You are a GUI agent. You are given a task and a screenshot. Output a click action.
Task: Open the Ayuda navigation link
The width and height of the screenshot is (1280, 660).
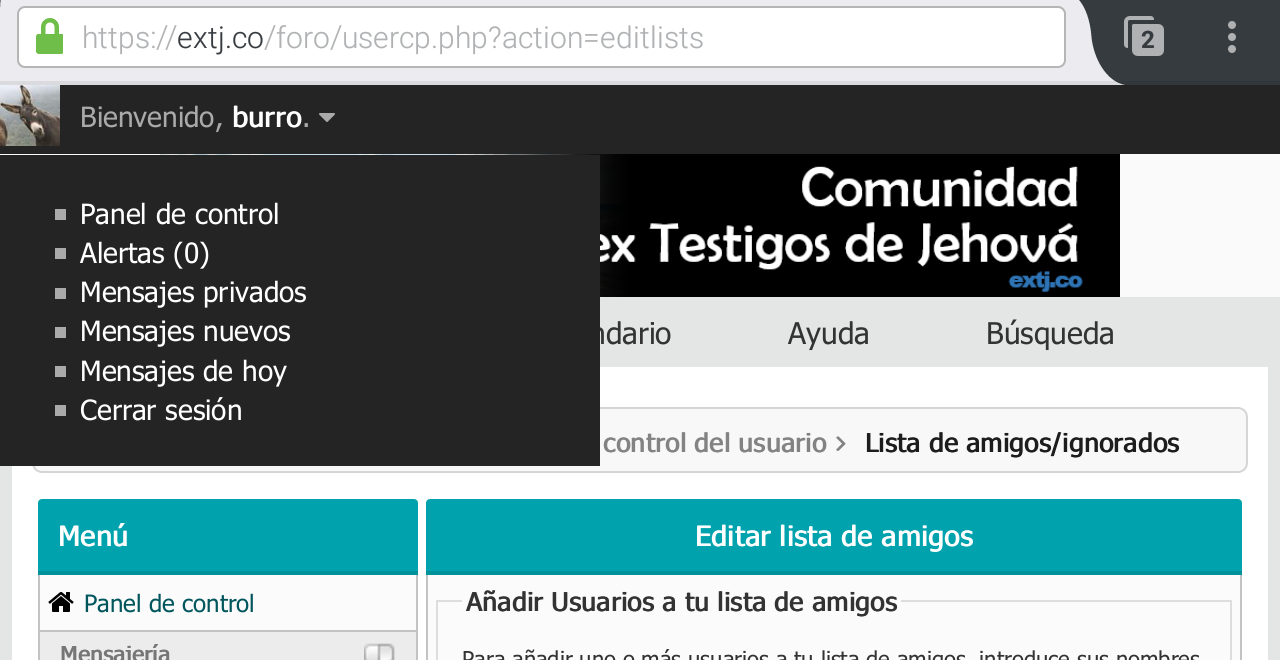tap(828, 333)
